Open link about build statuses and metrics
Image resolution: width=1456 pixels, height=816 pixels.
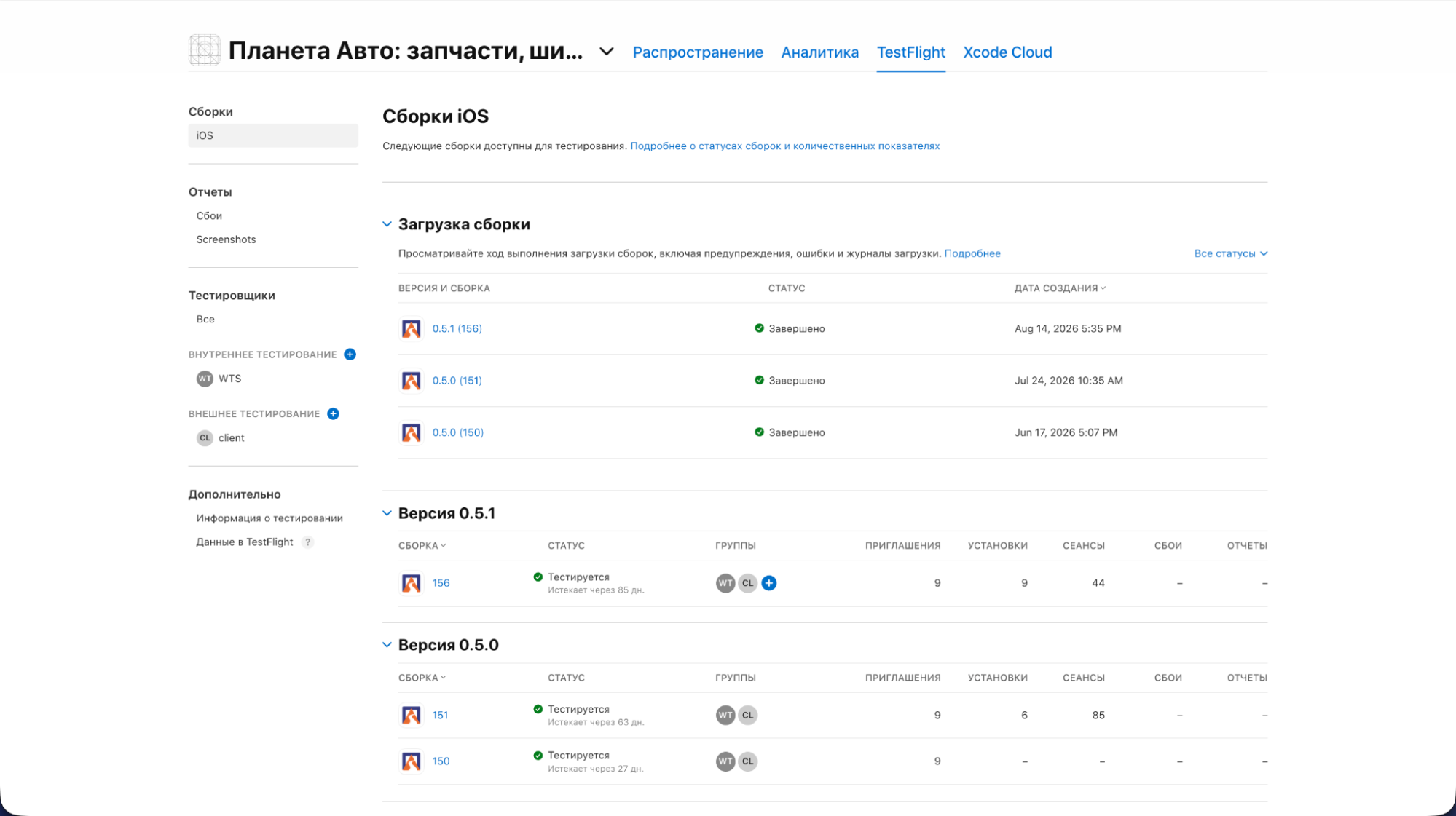pyautogui.click(x=784, y=146)
